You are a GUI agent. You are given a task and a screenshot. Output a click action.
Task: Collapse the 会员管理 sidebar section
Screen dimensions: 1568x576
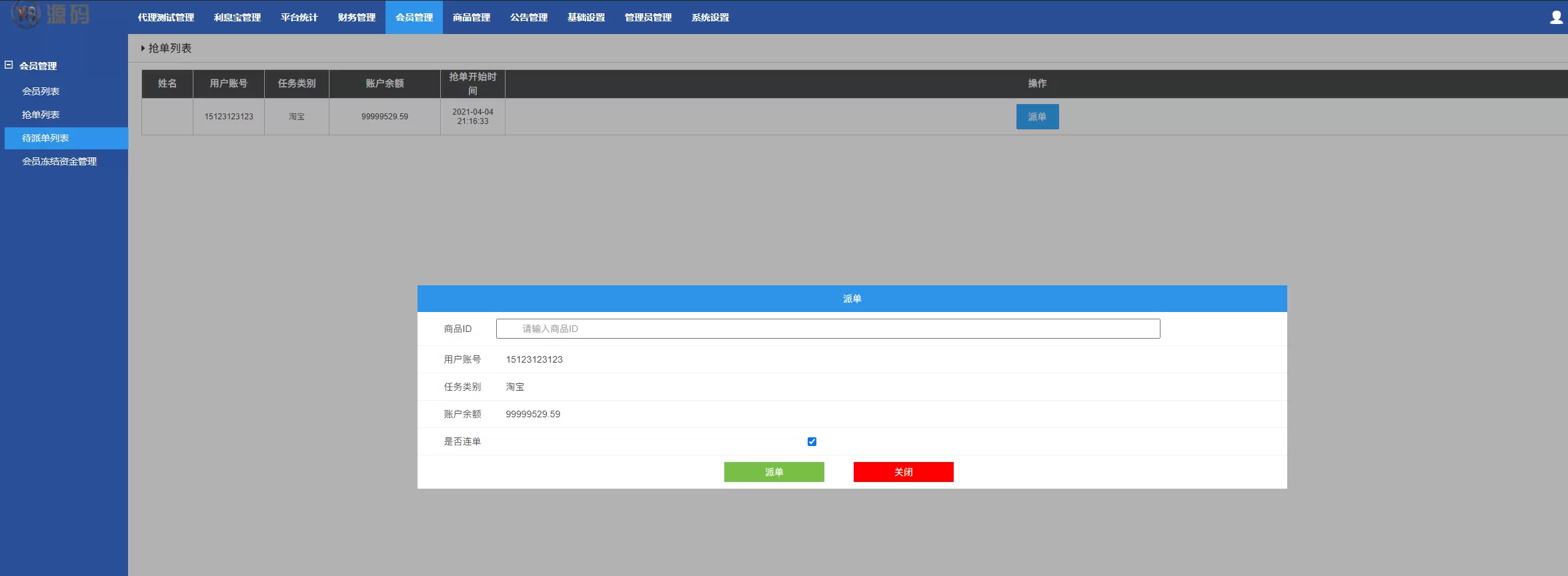click(9, 65)
